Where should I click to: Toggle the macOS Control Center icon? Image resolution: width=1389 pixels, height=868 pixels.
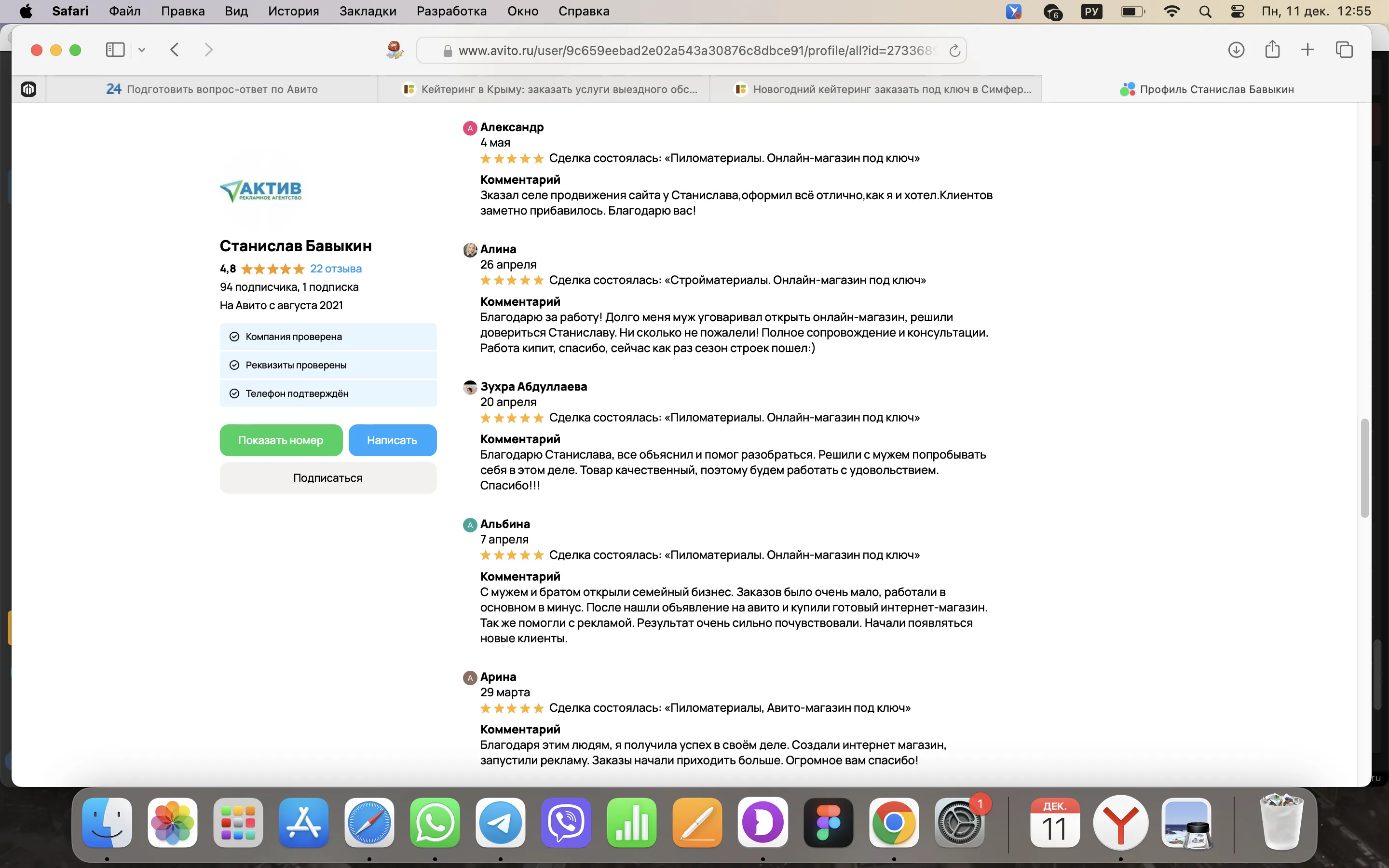pos(1238,11)
